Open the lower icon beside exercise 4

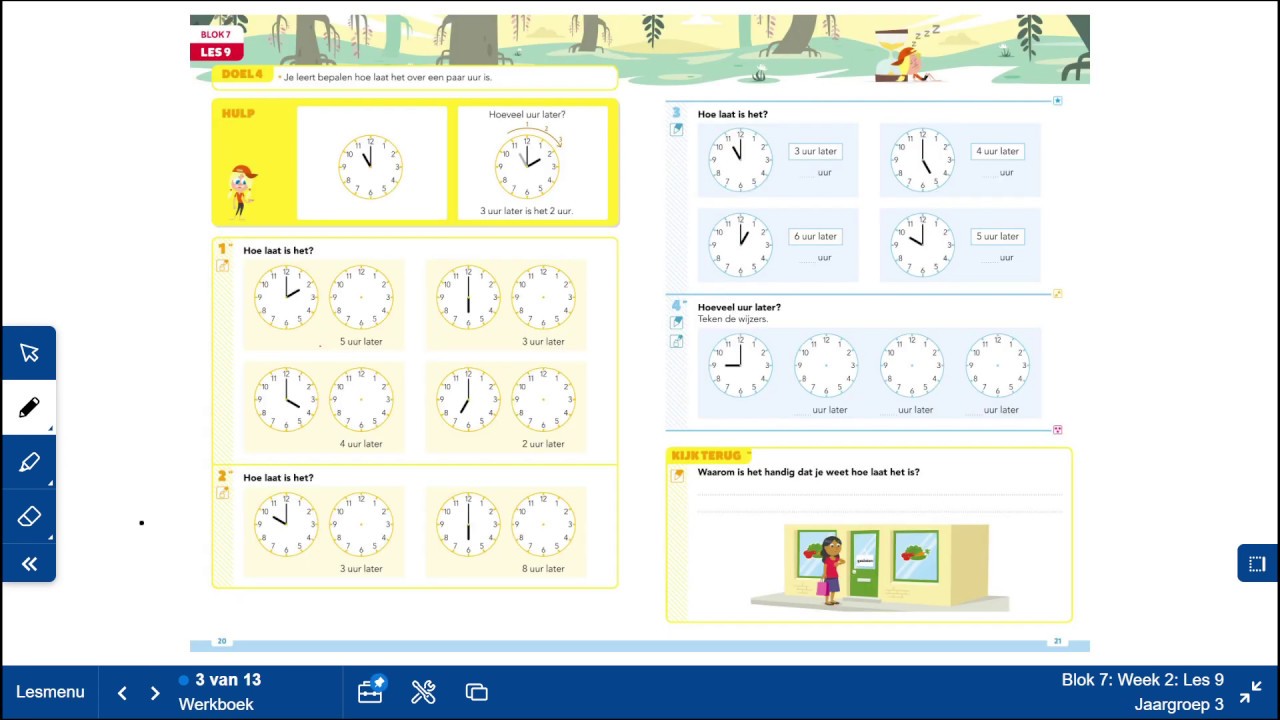point(677,341)
